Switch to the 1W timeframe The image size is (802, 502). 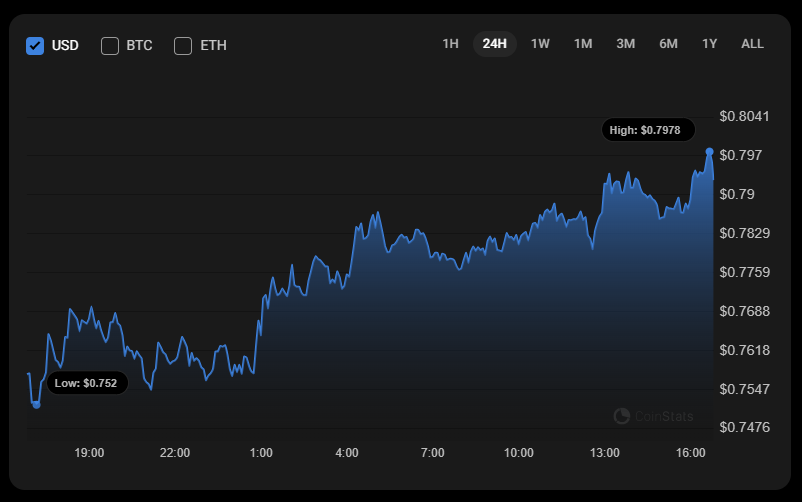tap(540, 44)
